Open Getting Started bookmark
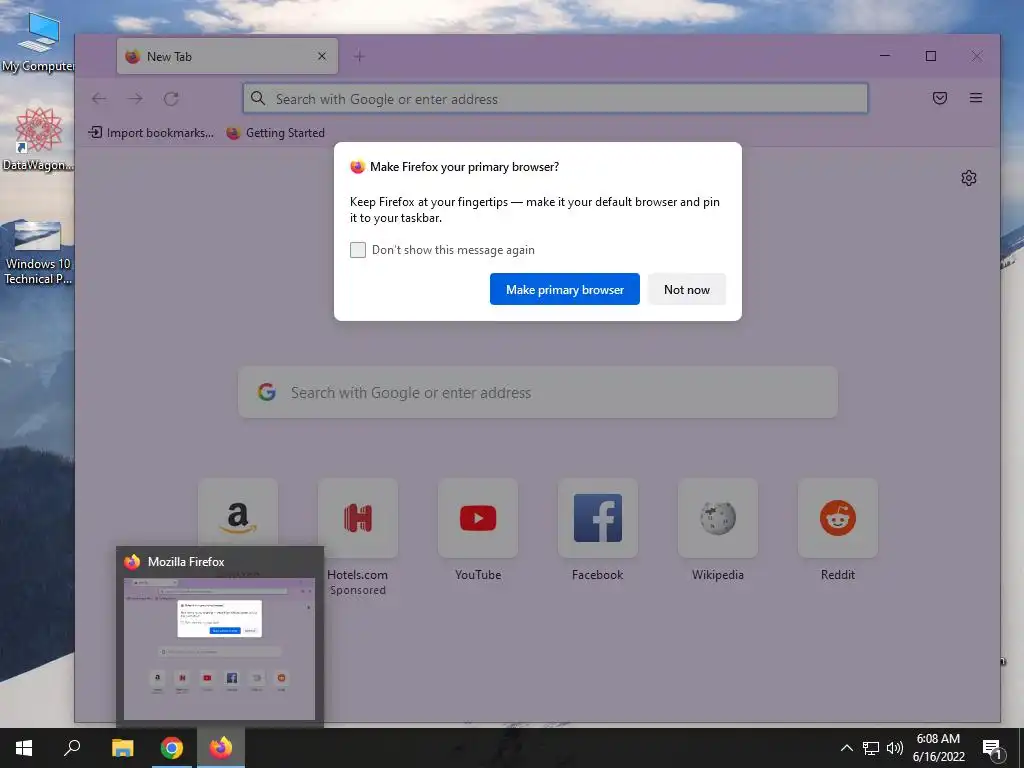Viewport: 1024px width, 768px height. pyautogui.click(x=276, y=133)
